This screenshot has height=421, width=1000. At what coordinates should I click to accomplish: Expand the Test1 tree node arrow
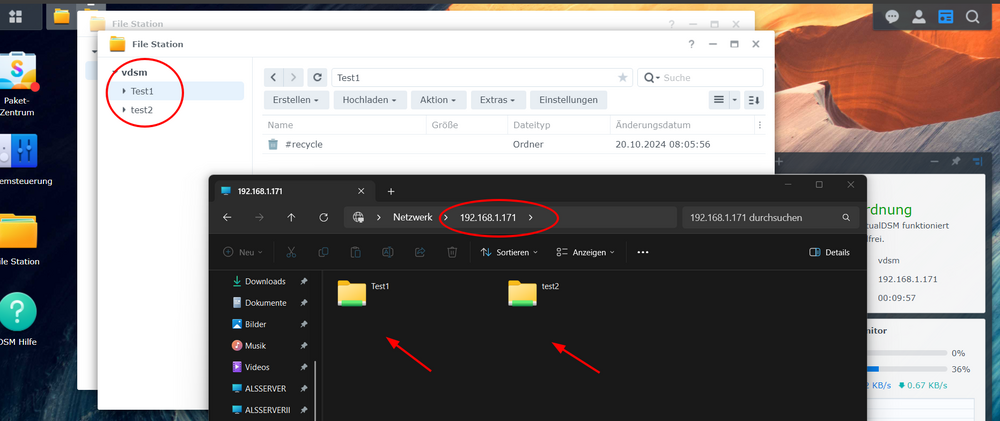coord(124,91)
